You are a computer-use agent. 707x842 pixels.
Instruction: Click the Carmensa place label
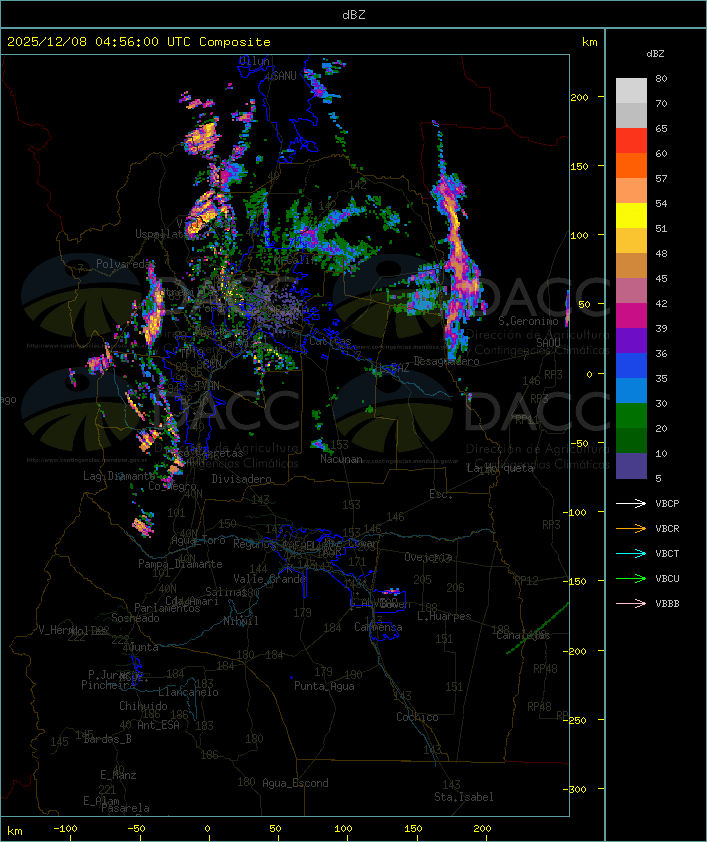tap(378, 627)
